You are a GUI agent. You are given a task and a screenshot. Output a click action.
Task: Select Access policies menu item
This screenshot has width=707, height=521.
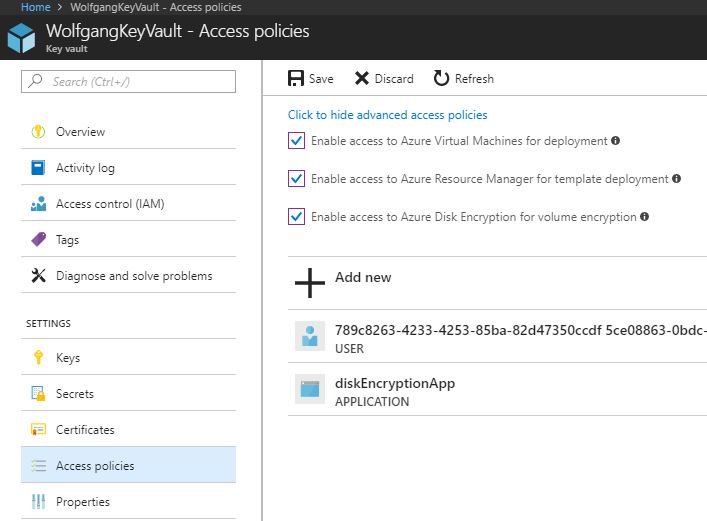pyautogui.click(x=129, y=465)
